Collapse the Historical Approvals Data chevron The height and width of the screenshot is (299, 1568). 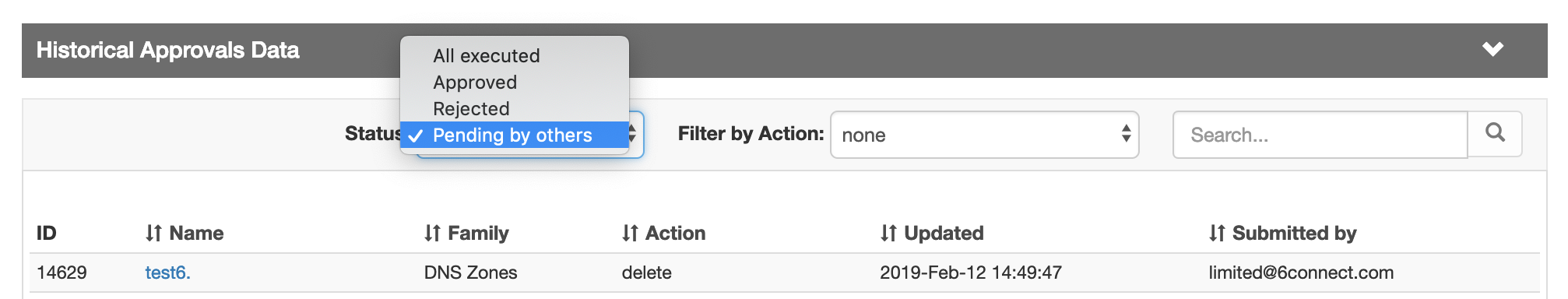(x=1492, y=50)
